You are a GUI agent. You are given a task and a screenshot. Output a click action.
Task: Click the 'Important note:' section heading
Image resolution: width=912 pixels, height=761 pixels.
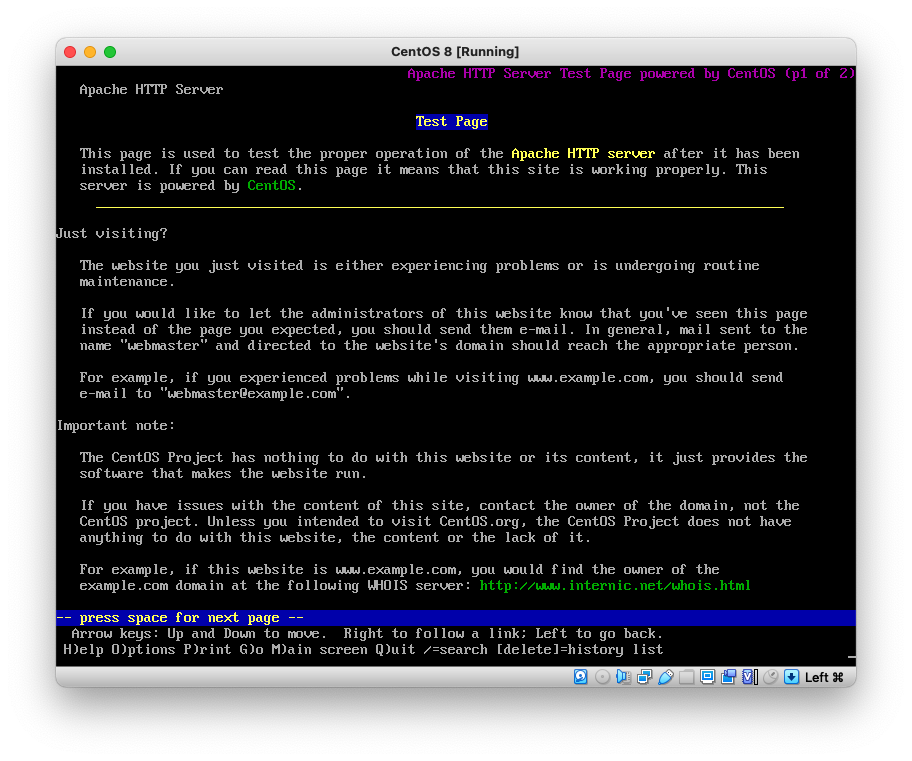click(116, 425)
